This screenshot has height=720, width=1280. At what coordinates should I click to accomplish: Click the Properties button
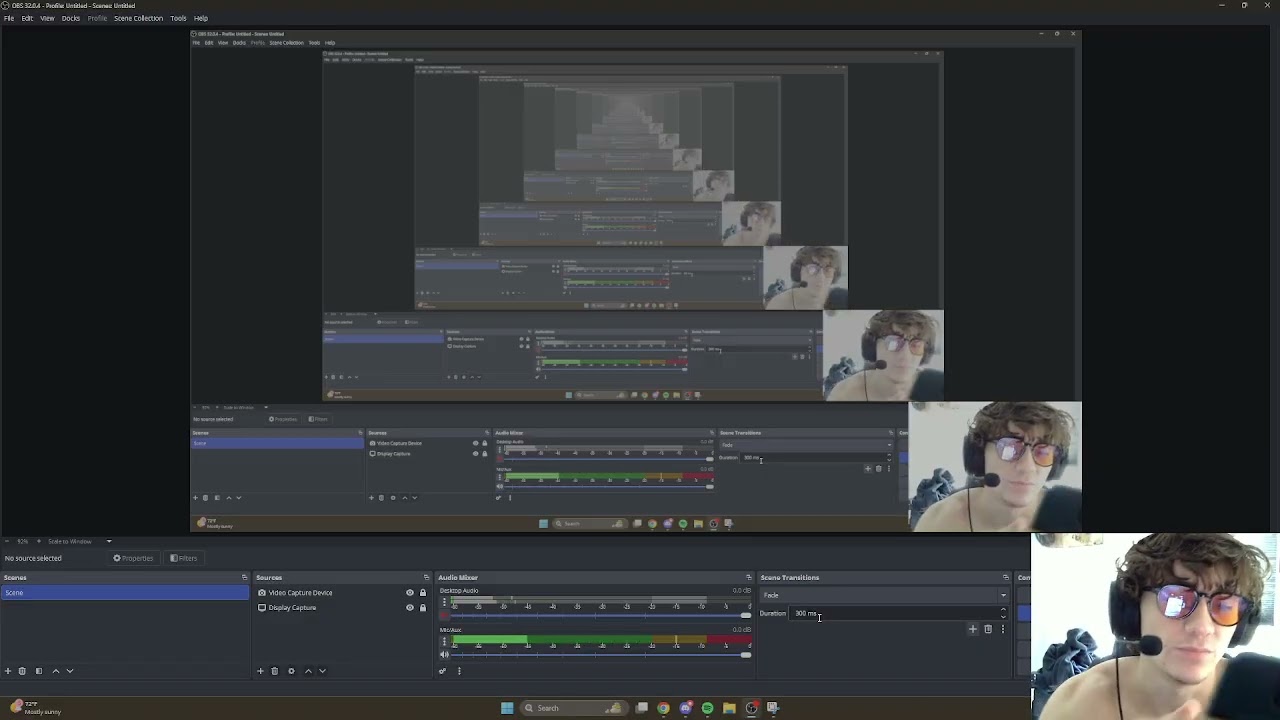[x=134, y=558]
